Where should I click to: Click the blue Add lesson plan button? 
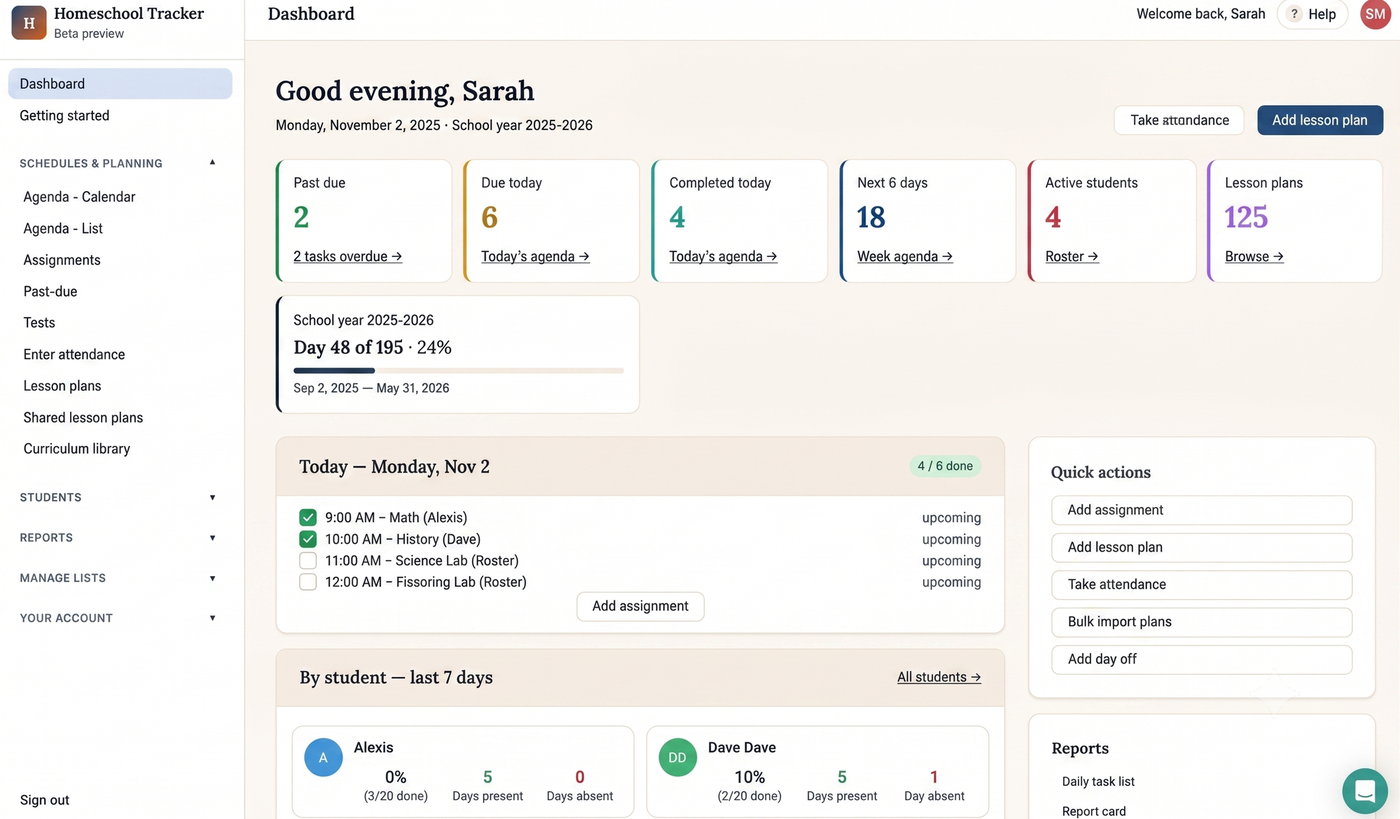click(x=1320, y=120)
